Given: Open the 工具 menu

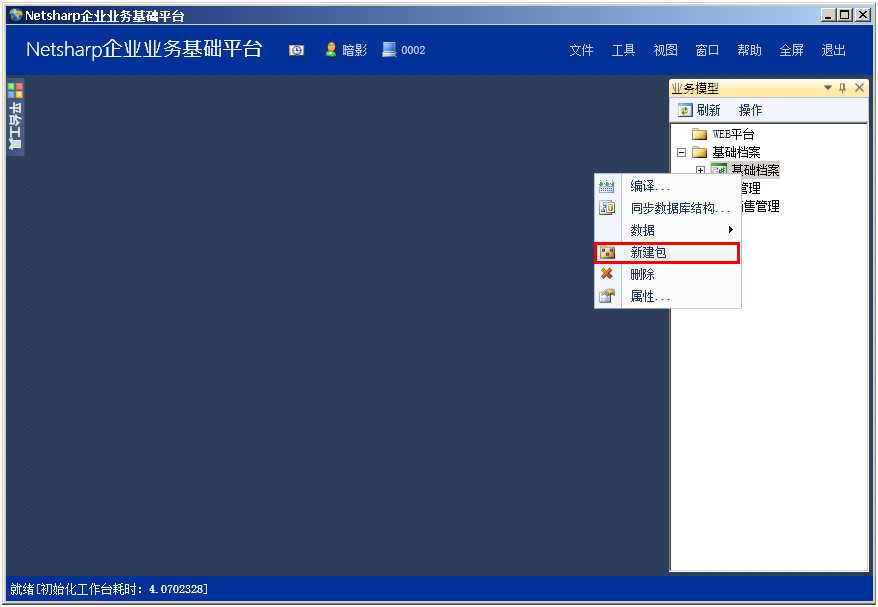Looking at the screenshot, I should pyautogui.click(x=623, y=50).
